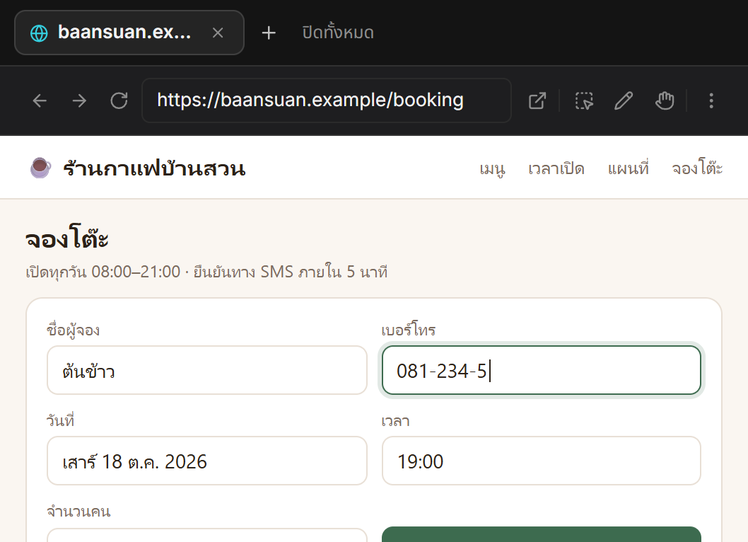The height and width of the screenshot is (542, 748).
Task: Click the URL address bar
Action: pyautogui.click(x=326, y=100)
